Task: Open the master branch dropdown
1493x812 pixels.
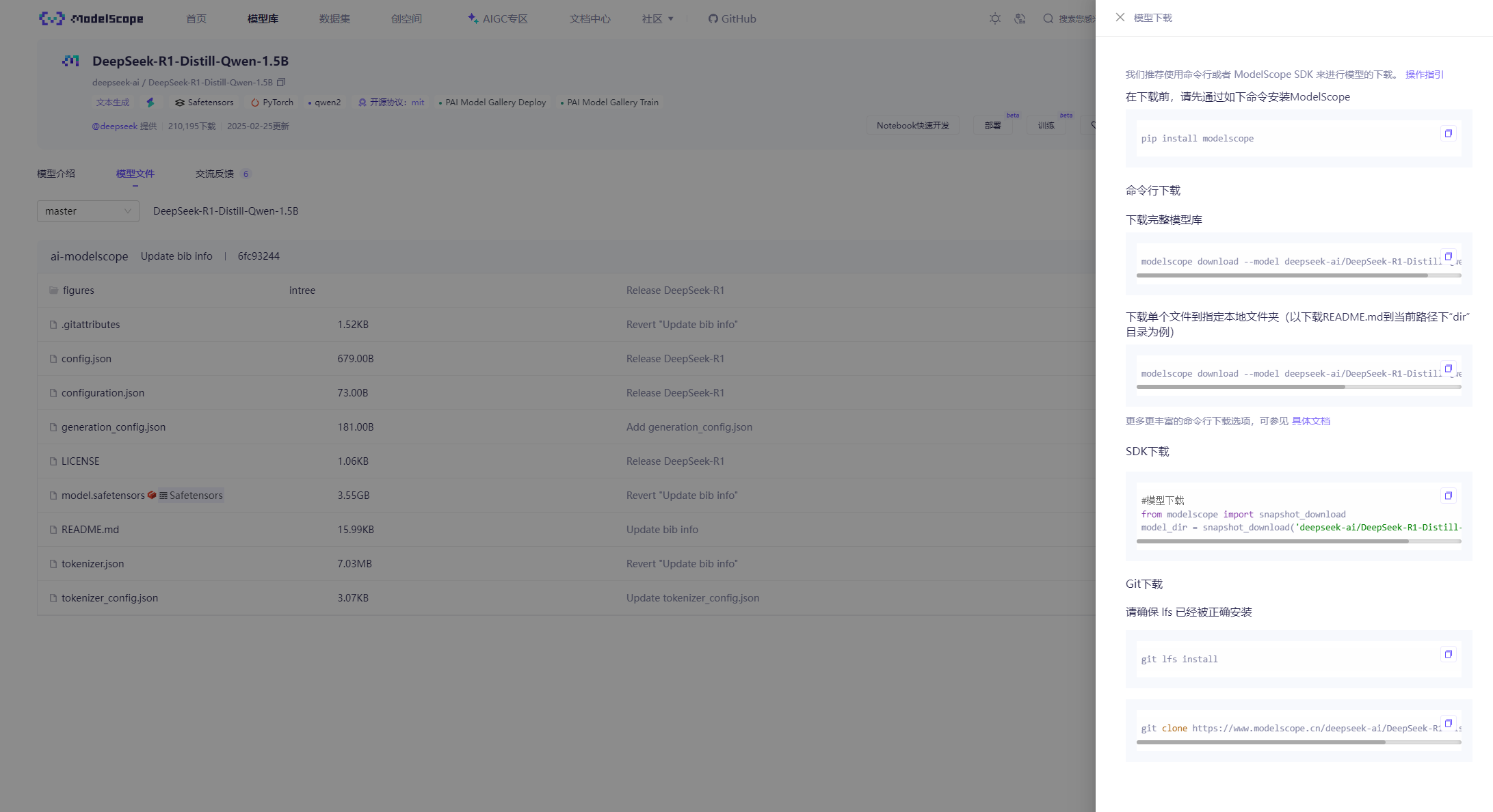Action: (x=88, y=211)
